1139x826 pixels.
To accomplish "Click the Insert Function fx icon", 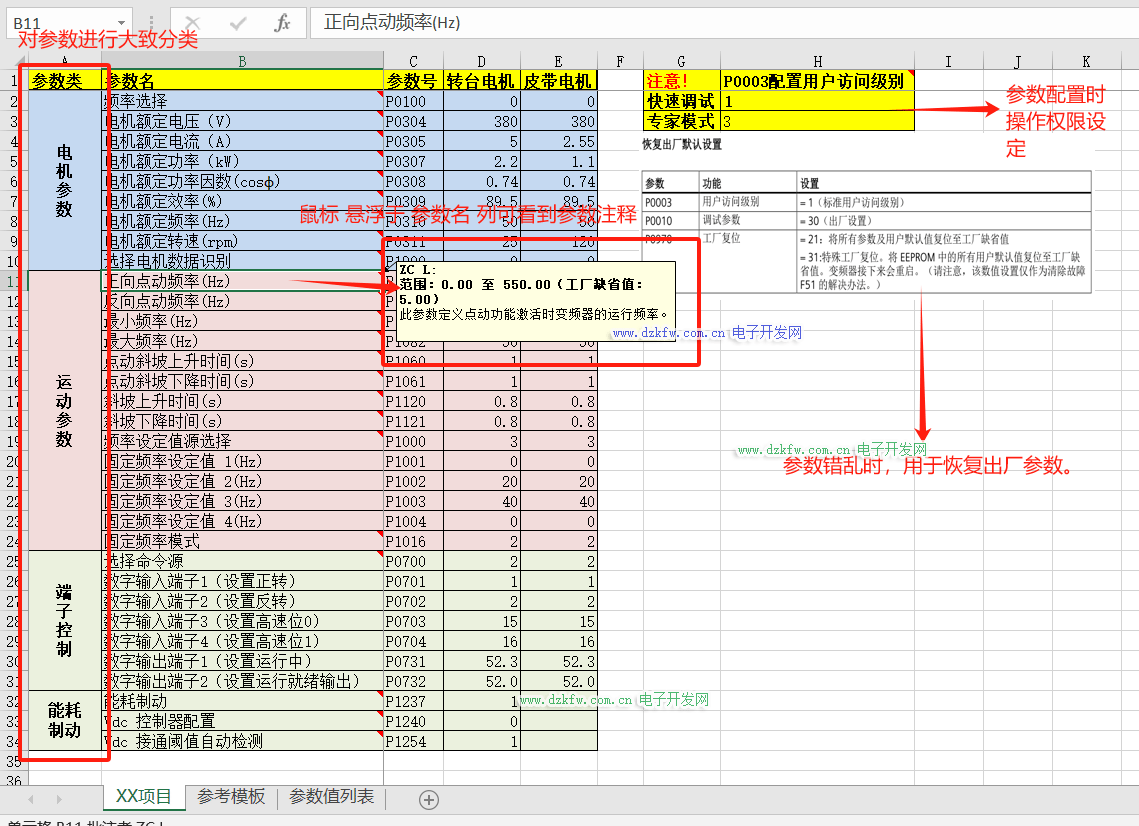I will (282, 23).
